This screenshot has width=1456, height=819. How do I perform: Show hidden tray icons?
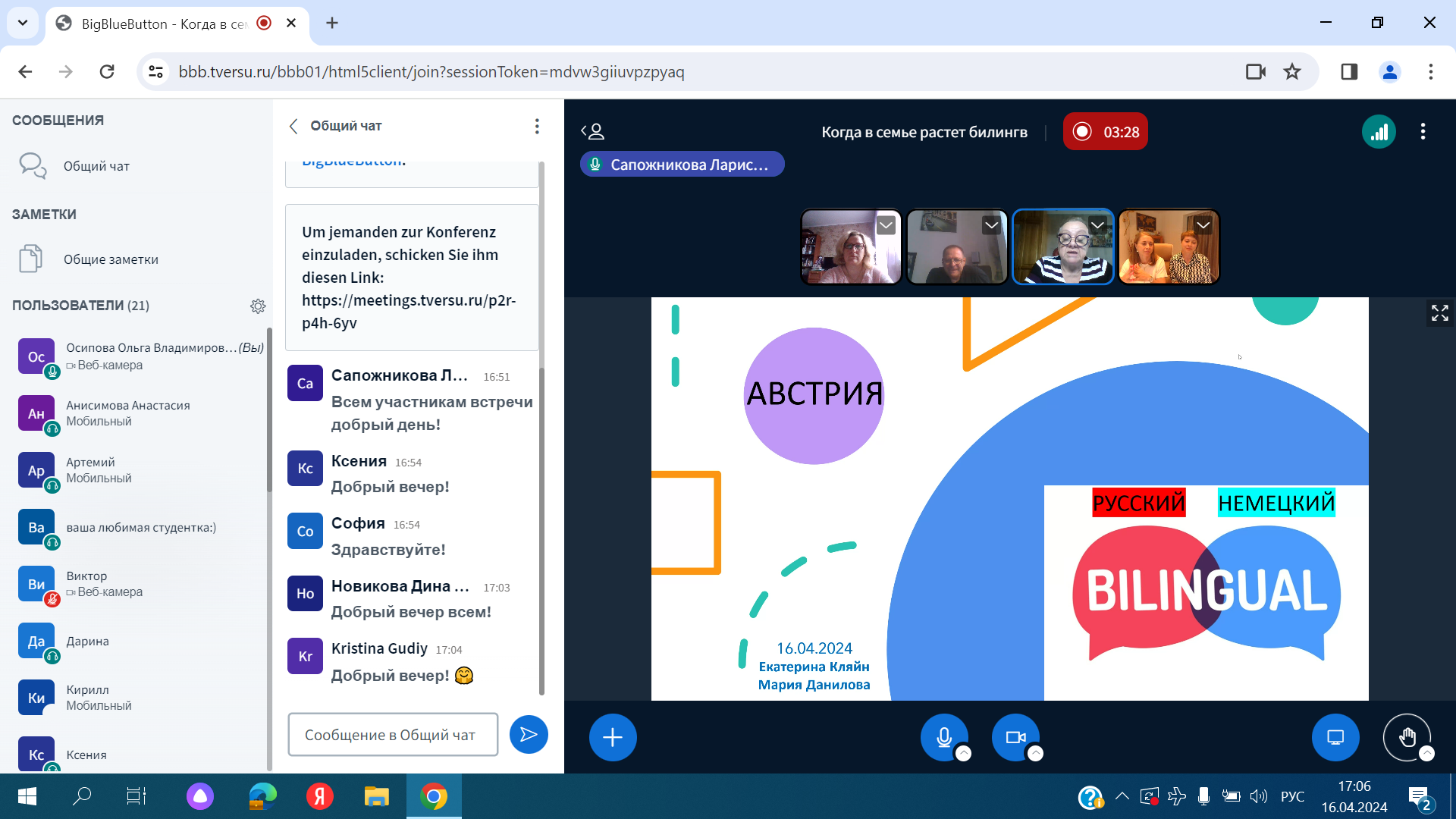click(1122, 796)
